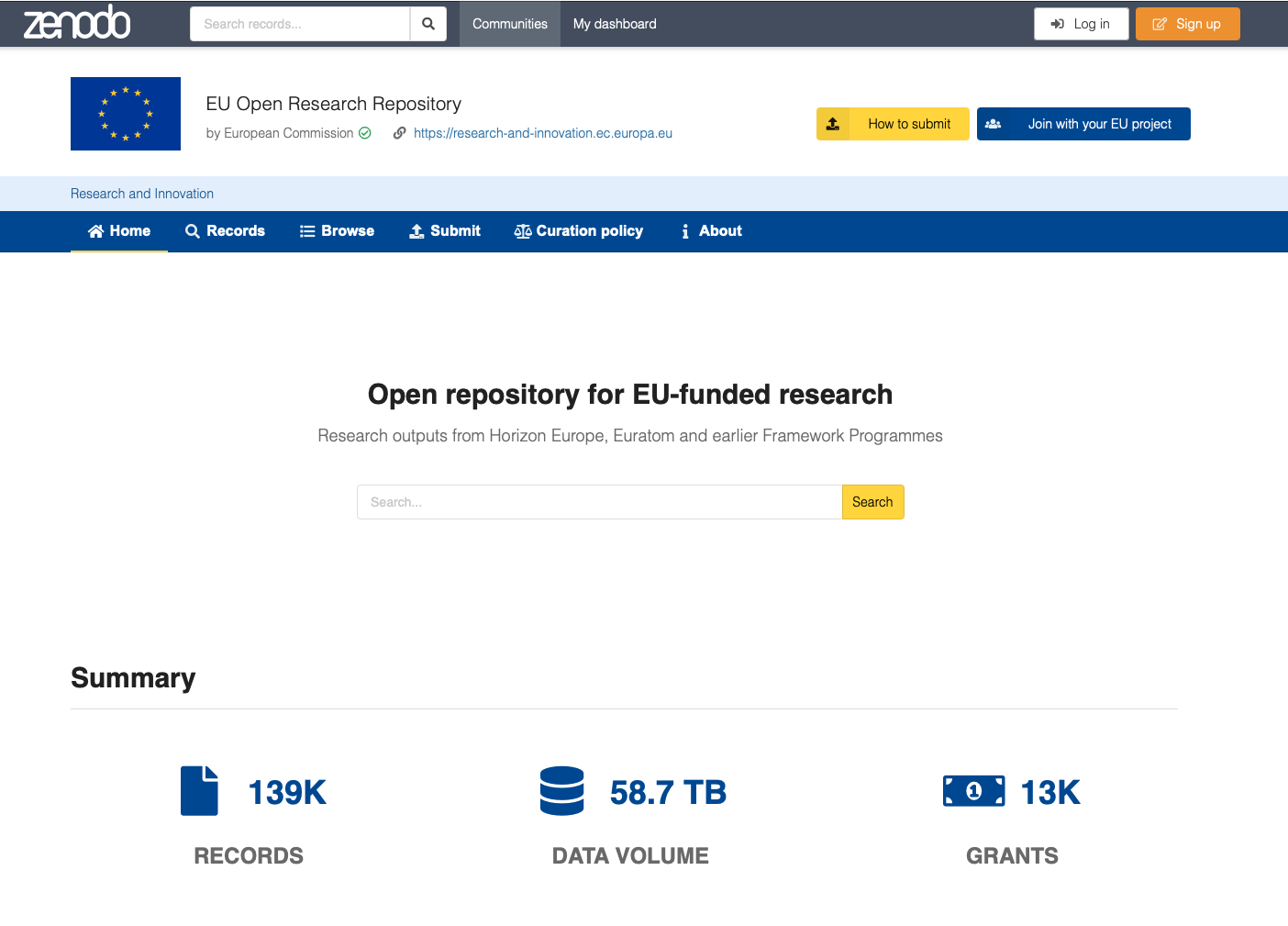Click the EU flag community logo
1288x926 pixels.
(126, 114)
